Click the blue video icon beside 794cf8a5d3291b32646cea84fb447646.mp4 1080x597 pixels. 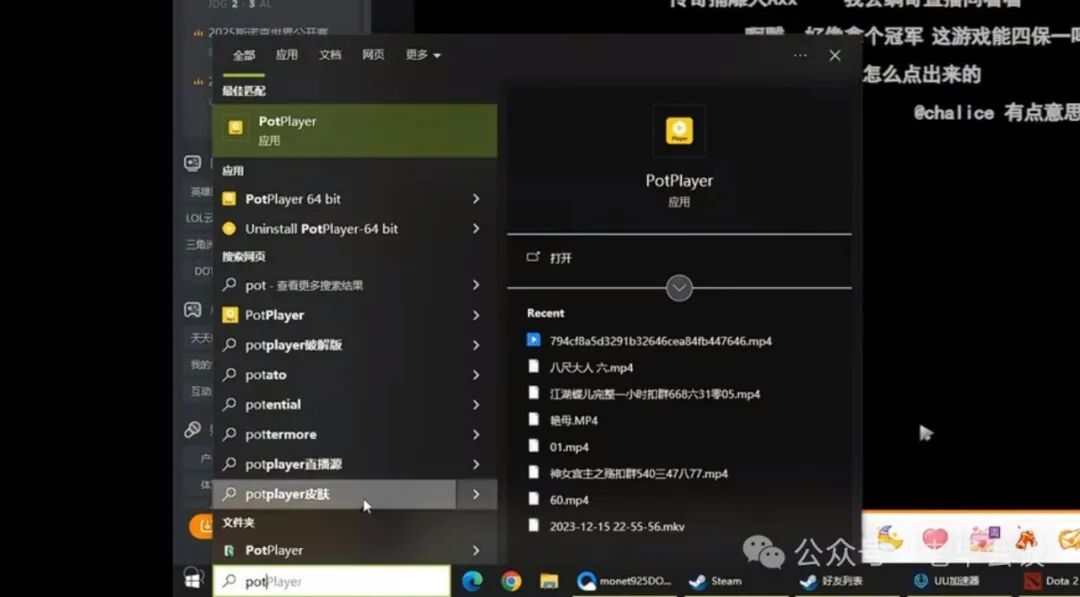pos(533,339)
